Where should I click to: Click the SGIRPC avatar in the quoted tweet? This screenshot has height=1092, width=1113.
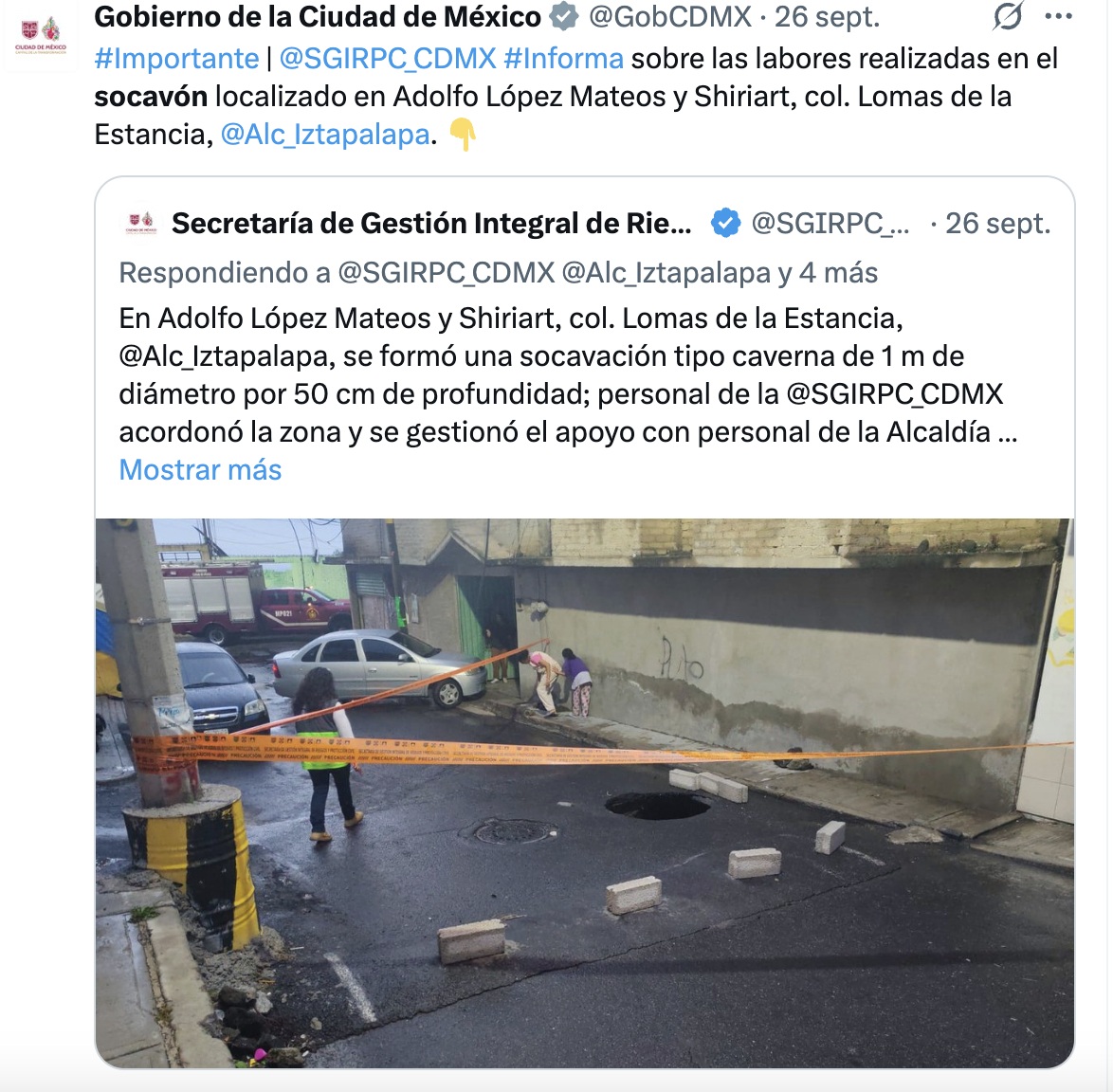click(140, 223)
